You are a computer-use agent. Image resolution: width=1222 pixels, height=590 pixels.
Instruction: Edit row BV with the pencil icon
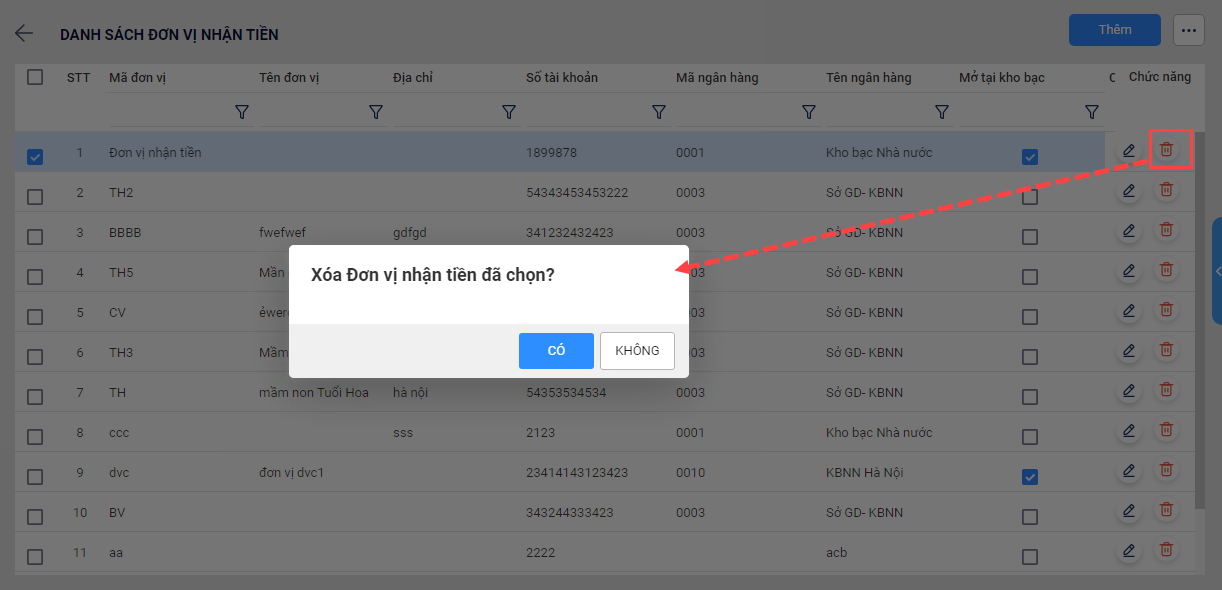point(1129,510)
